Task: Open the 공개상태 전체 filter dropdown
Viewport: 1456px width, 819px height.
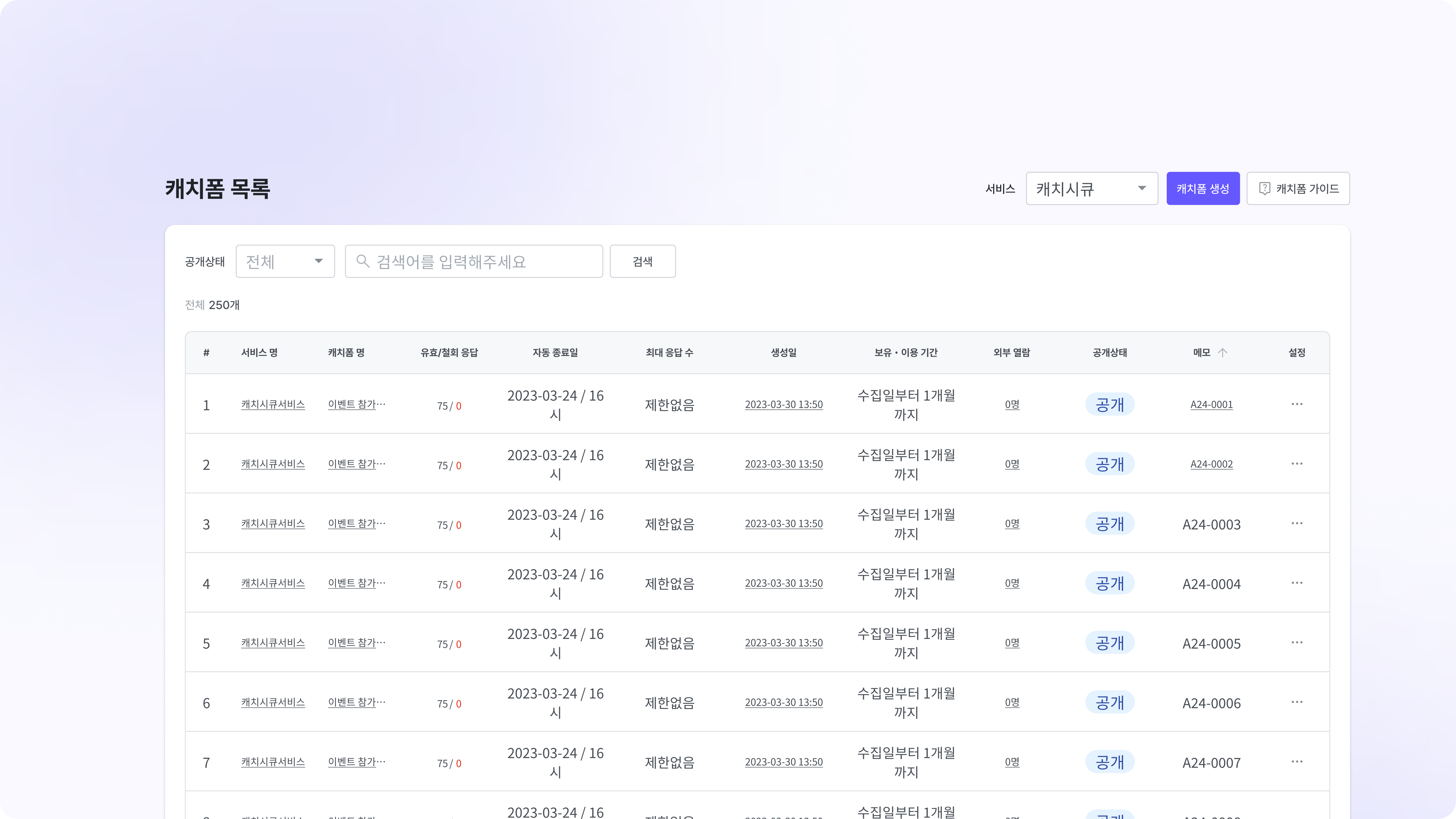Action: coord(286,261)
